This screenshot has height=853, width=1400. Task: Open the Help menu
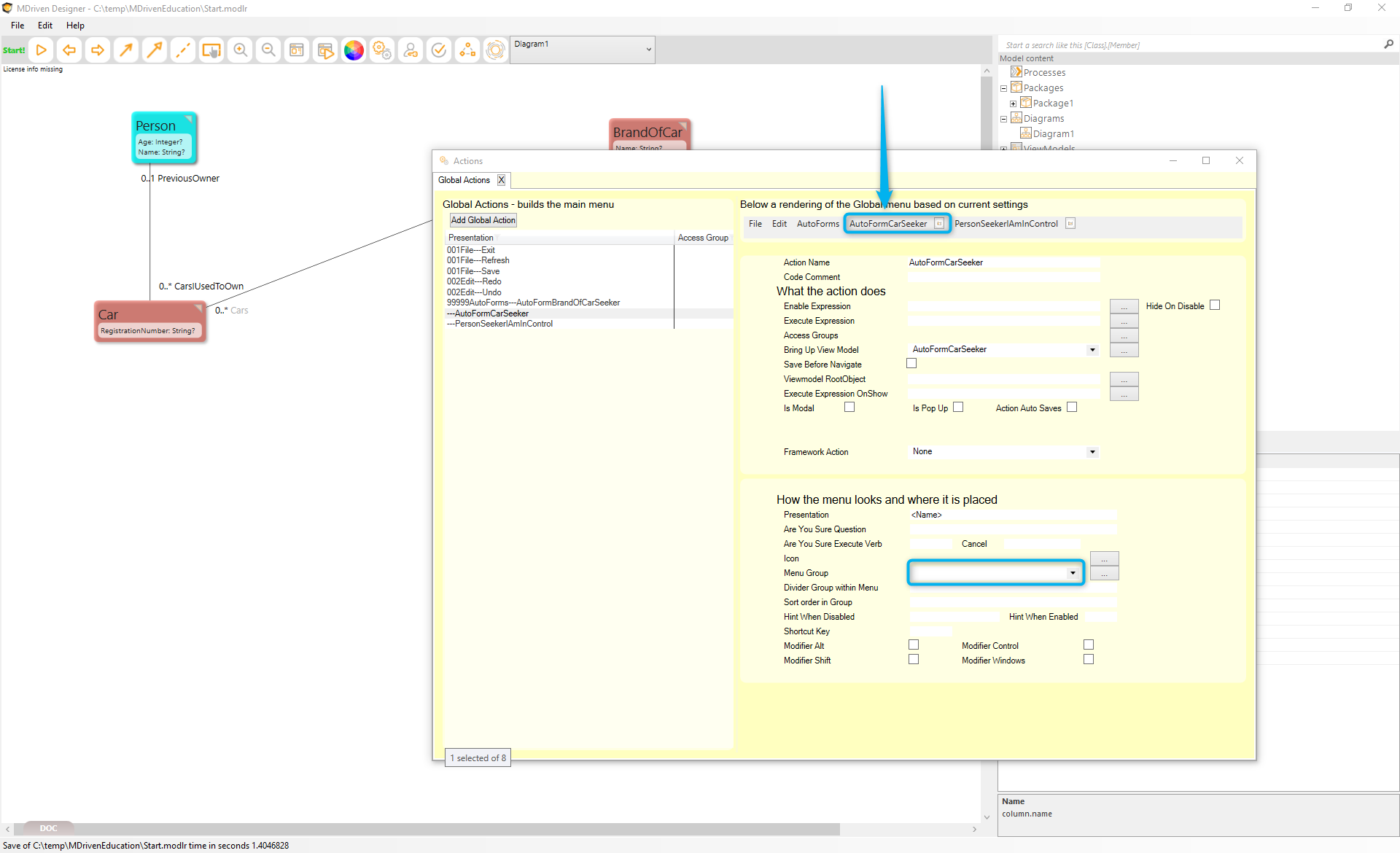(x=75, y=26)
